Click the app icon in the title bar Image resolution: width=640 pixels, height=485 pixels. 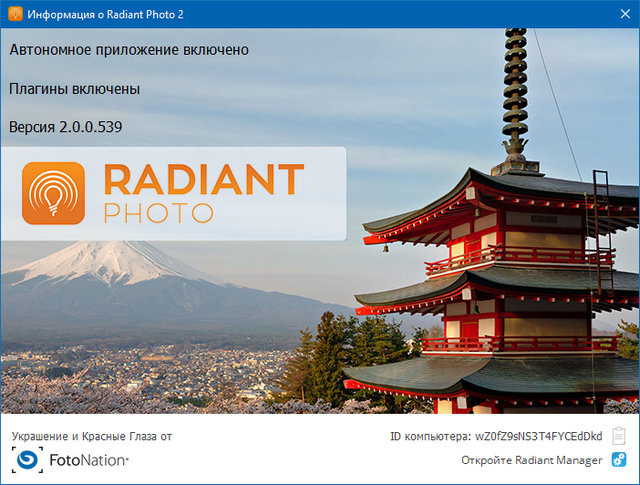coord(14,14)
